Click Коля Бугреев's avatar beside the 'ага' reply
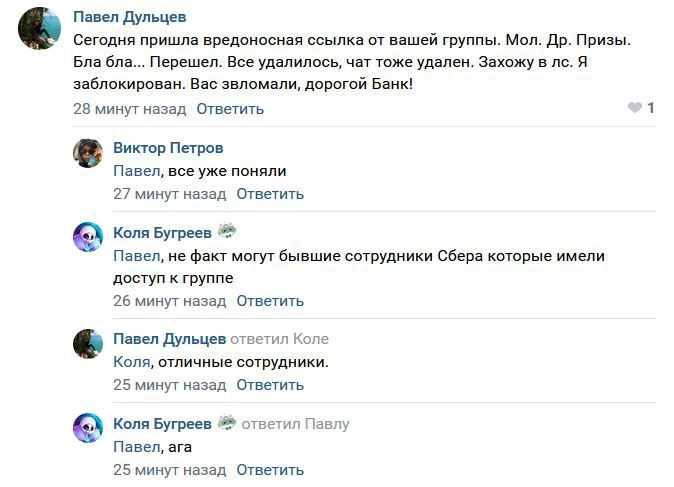This screenshot has width=674, height=487. pos(89,428)
